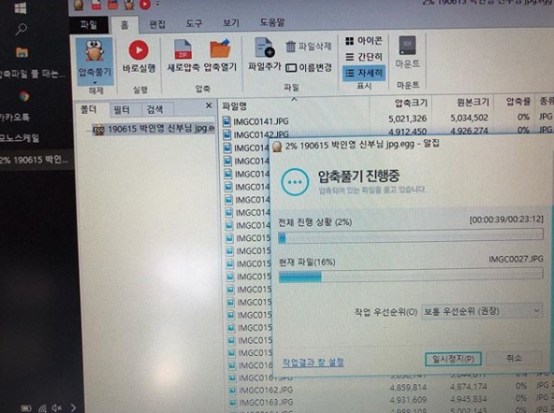Open the 작업결과 창 설정 link

(313, 362)
